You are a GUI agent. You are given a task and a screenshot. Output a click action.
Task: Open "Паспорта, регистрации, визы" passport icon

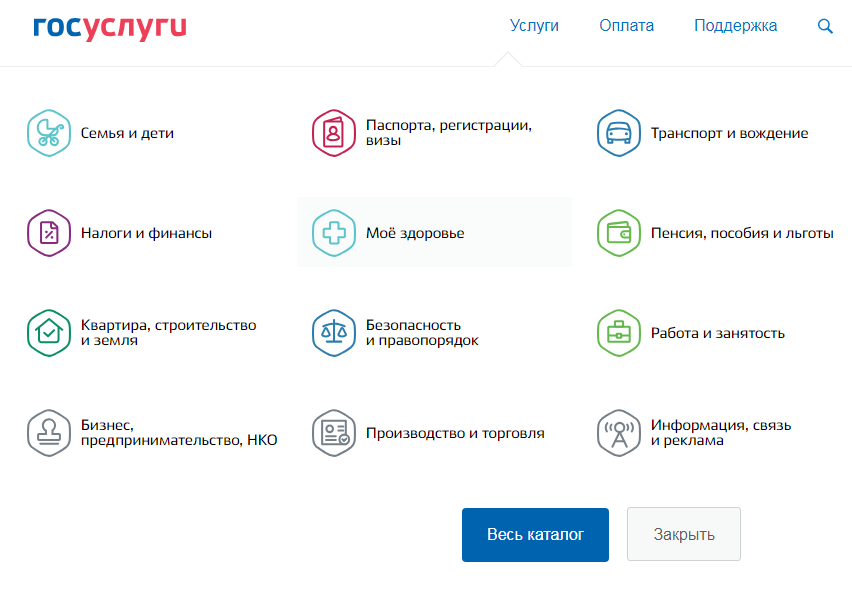pos(334,132)
